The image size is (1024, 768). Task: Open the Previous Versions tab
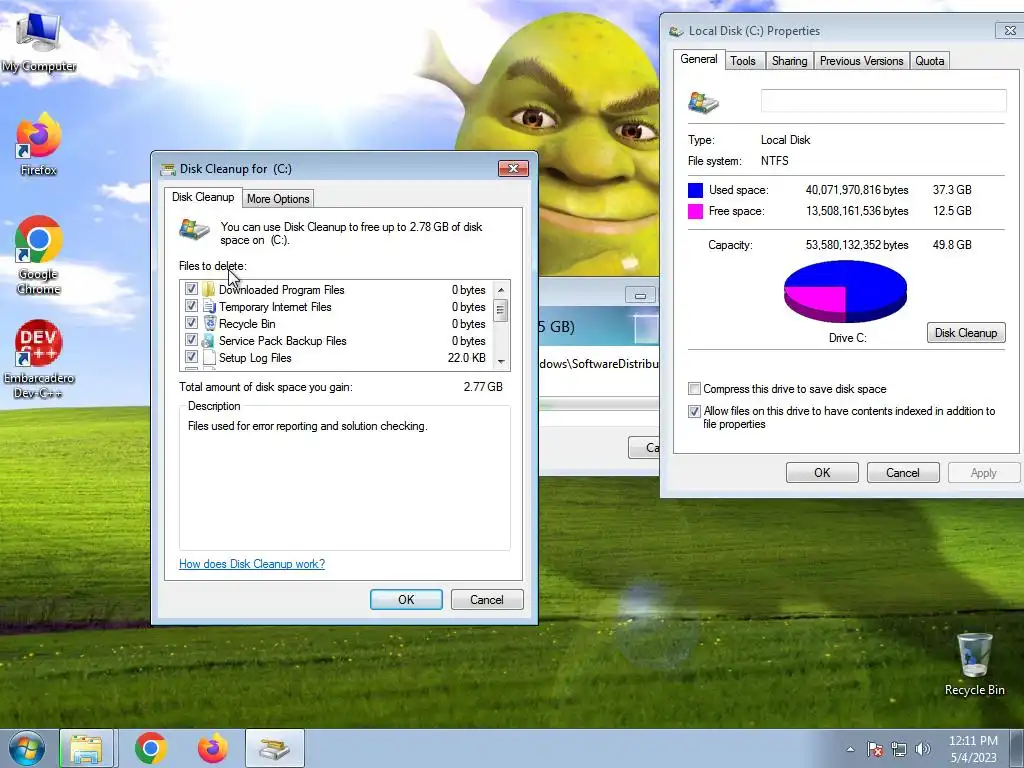[x=861, y=61]
